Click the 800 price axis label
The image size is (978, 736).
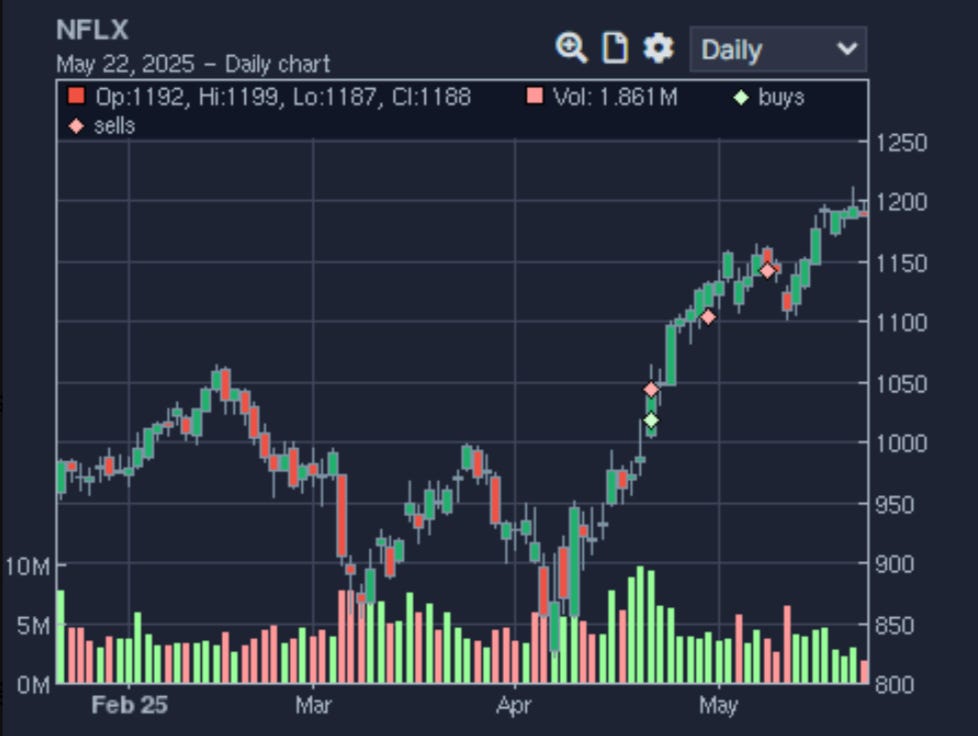[894, 685]
